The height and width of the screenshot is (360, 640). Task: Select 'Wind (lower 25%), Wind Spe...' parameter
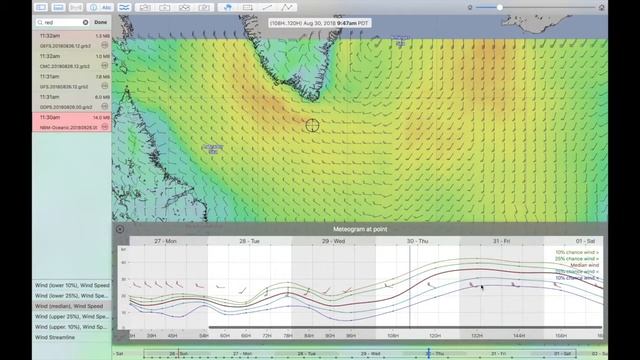tap(72, 296)
